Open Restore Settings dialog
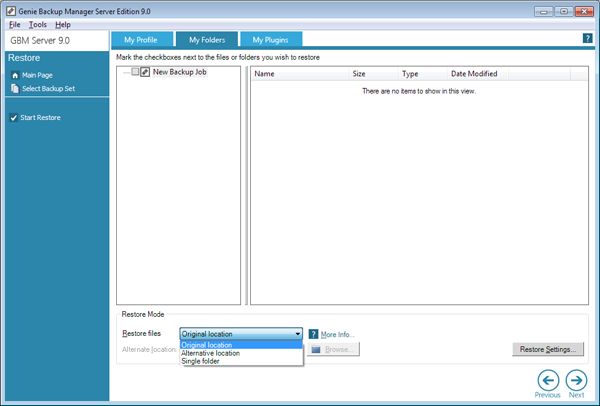The image size is (600, 406). click(x=548, y=349)
